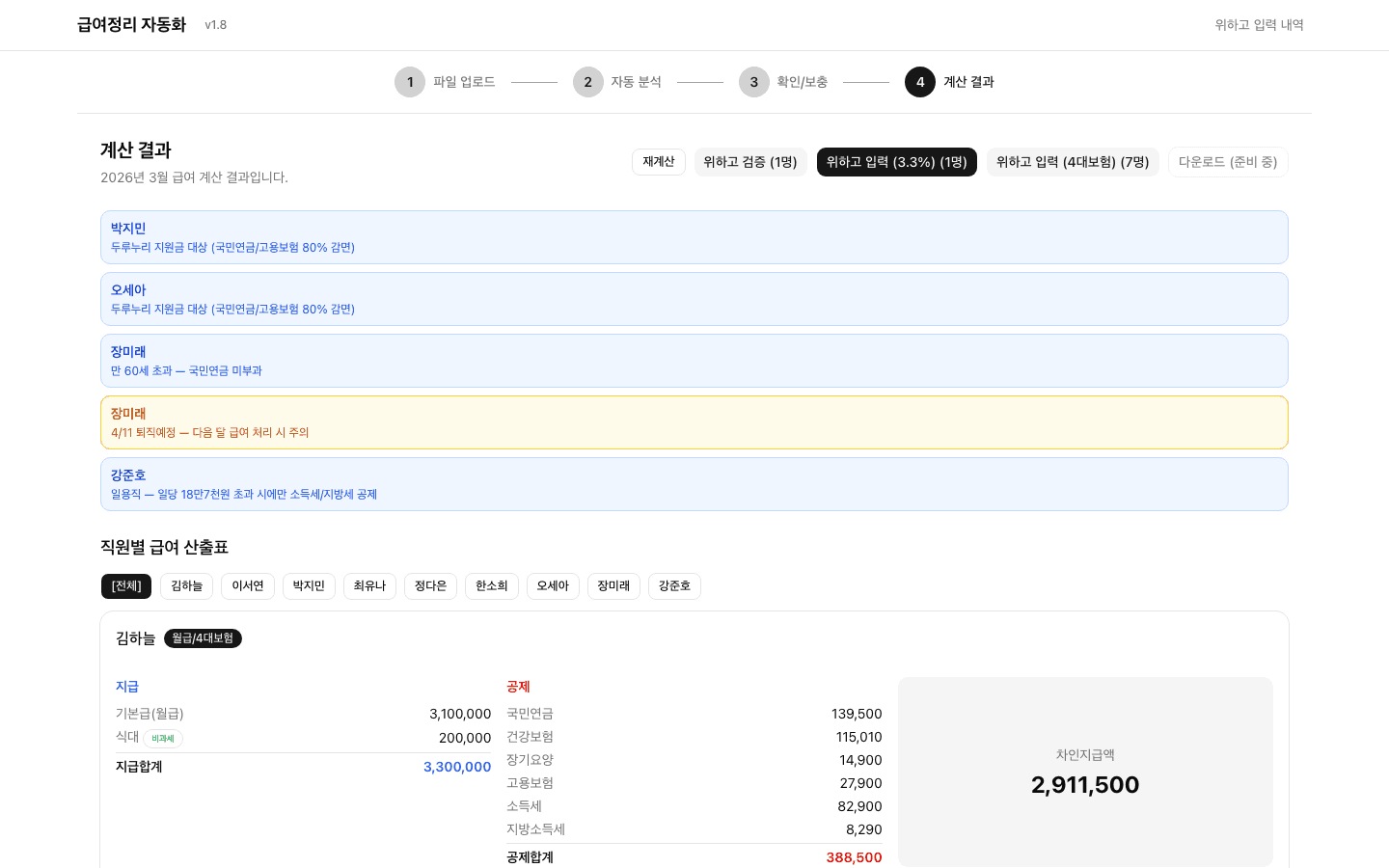Go to step 3 확인/보충
This screenshot has height=868, width=1389.
pos(783,82)
